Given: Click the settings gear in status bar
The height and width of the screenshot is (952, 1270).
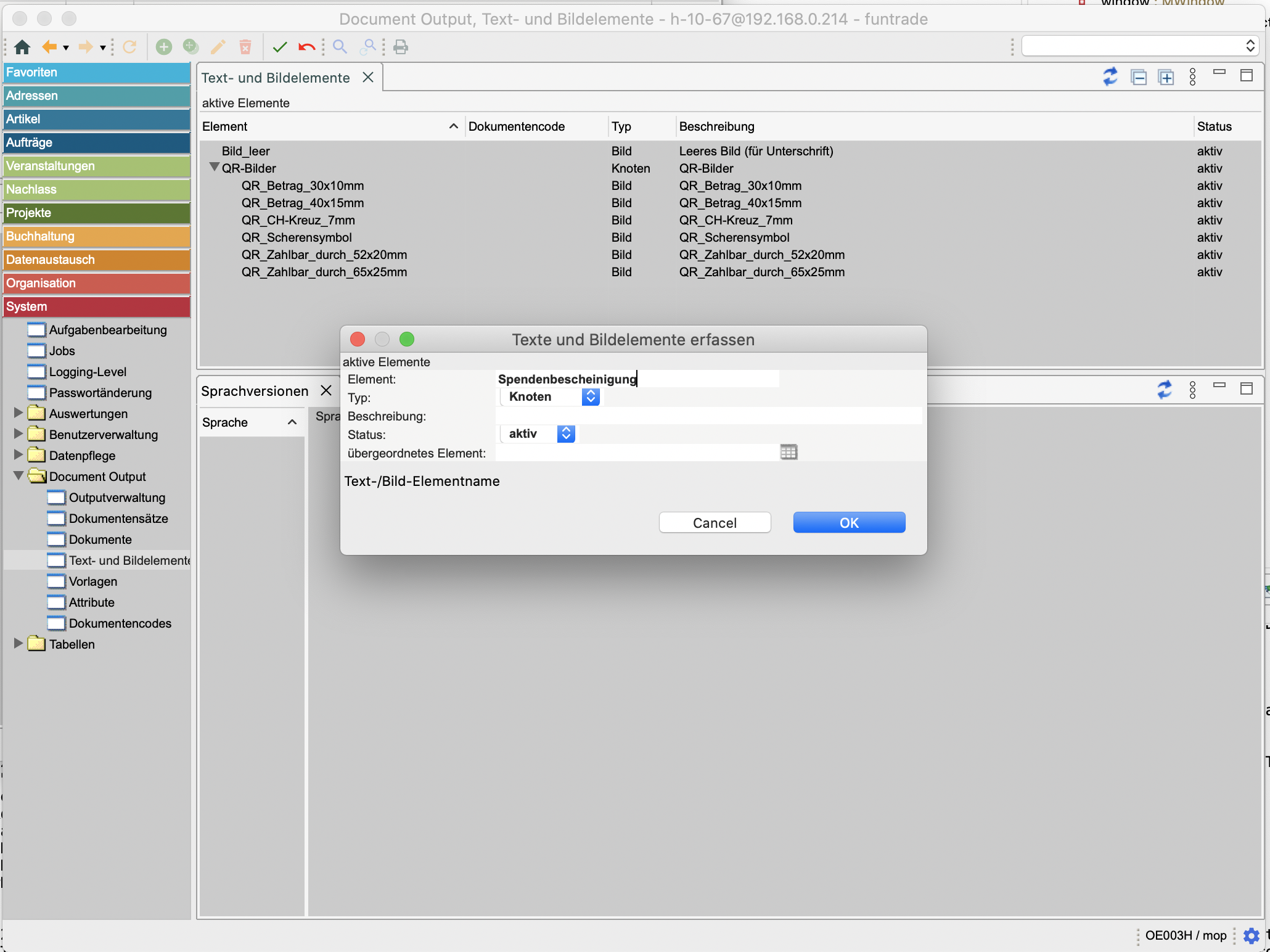Looking at the screenshot, I should pos(1251,935).
